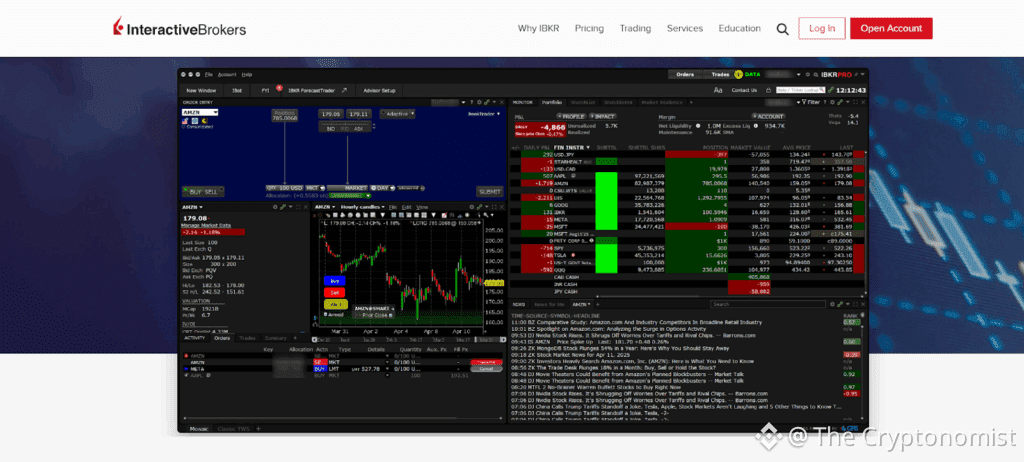1024x462 pixels.
Task: Click the Help / Ticker Lookup field
Action: coord(801,90)
